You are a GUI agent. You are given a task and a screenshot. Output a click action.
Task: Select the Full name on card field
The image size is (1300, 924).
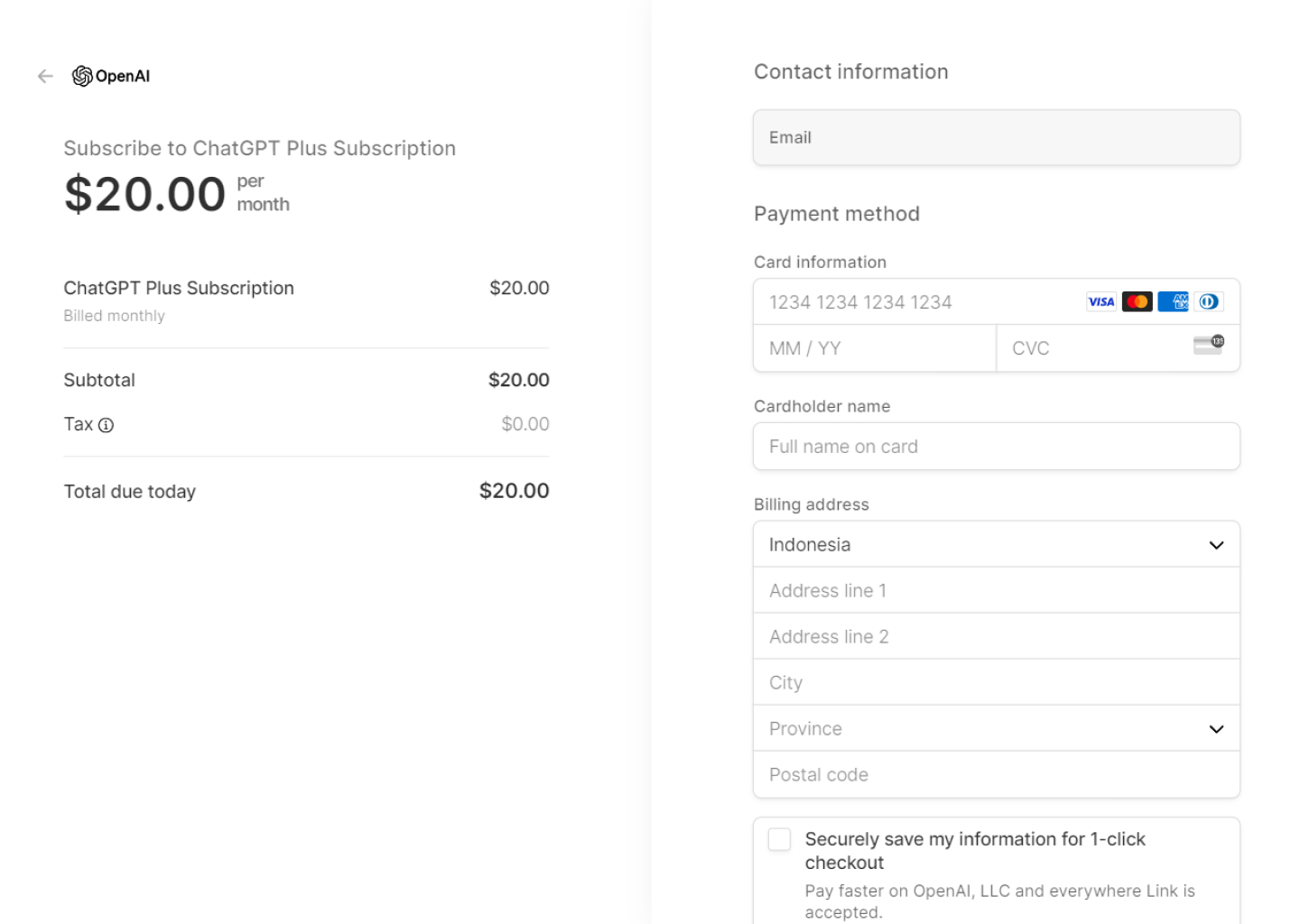click(x=996, y=447)
